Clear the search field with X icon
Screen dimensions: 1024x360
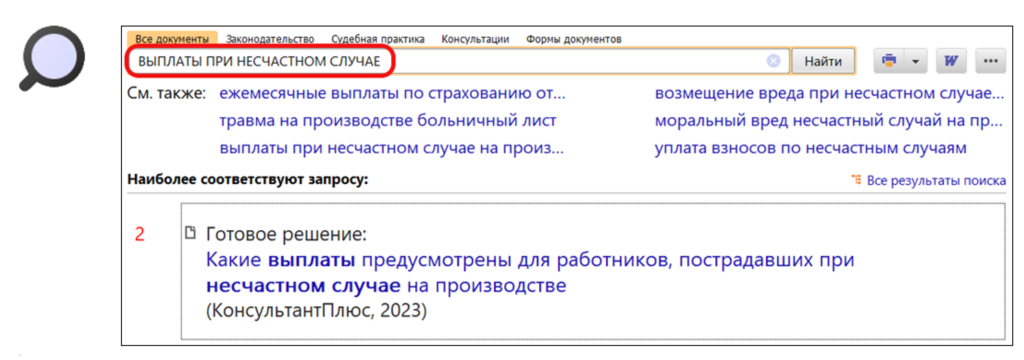(773, 61)
